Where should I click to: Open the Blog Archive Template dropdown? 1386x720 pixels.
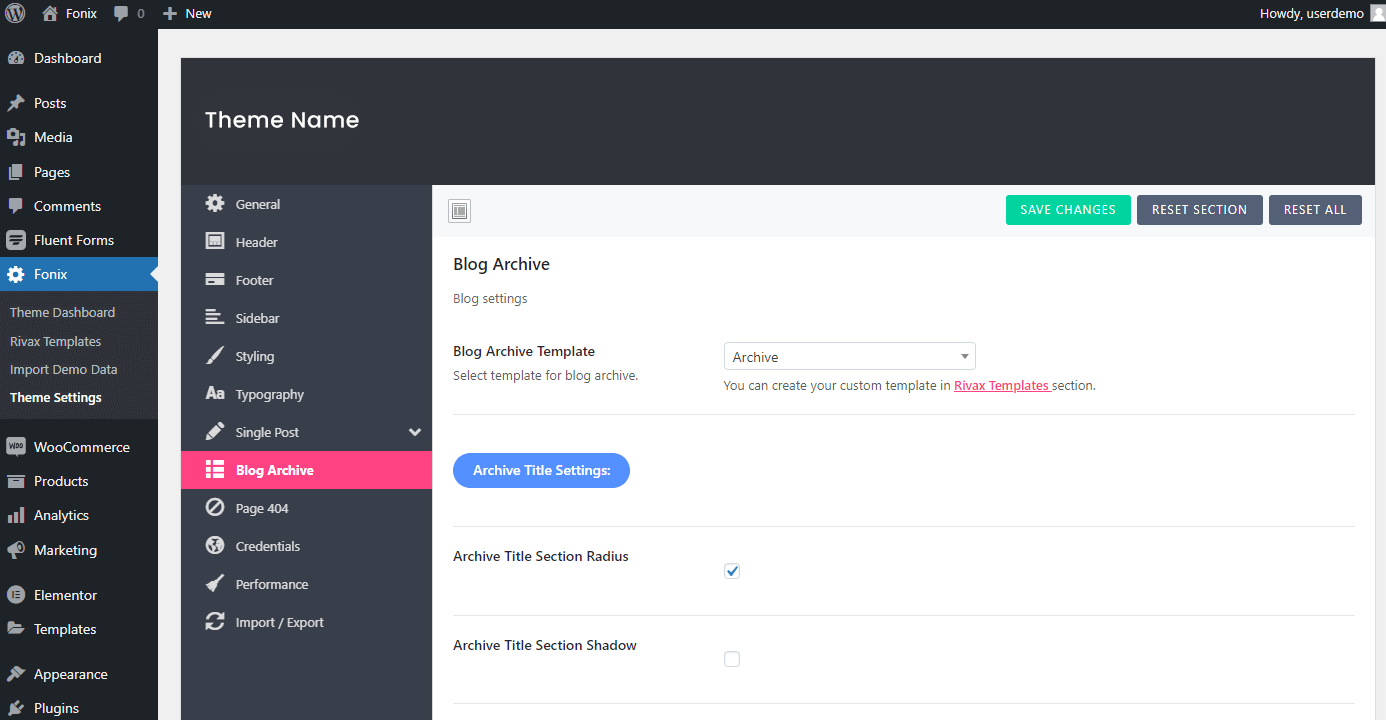(x=850, y=357)
